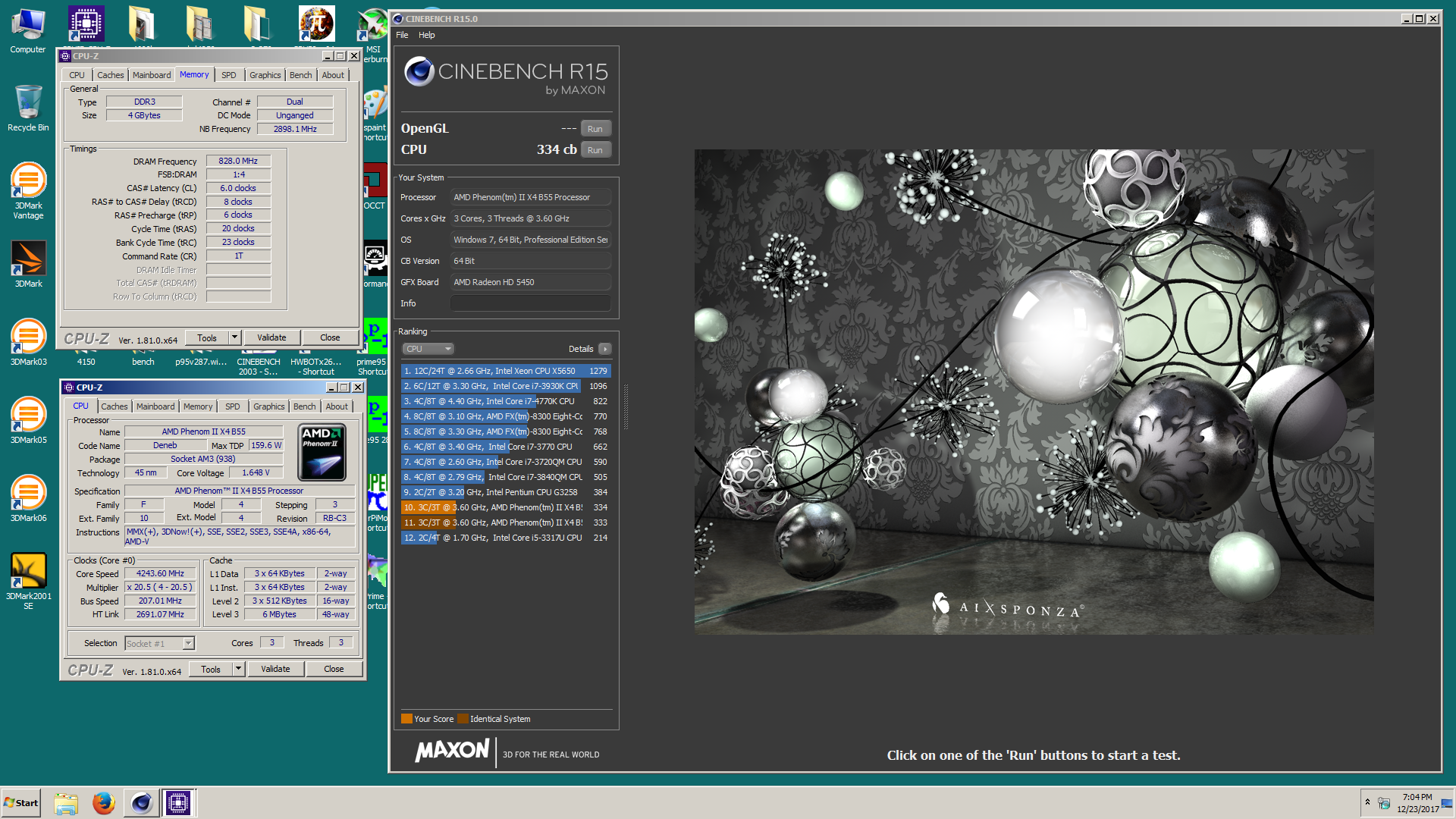Launch the 3DMark06 shortcut
Viewport: 1456px width, 819px height.
pos(28,498)
